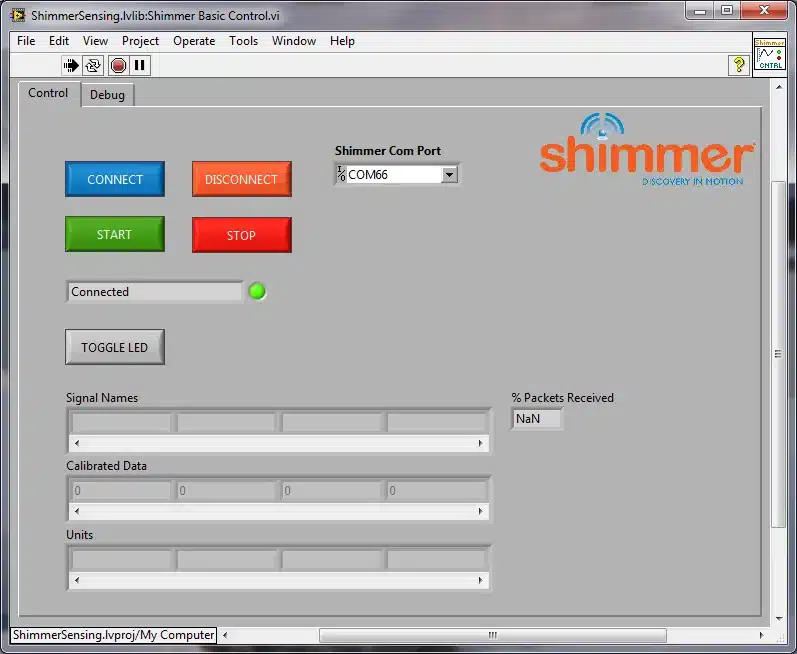
Task: Open the View menu
Action: pos(96,41)
